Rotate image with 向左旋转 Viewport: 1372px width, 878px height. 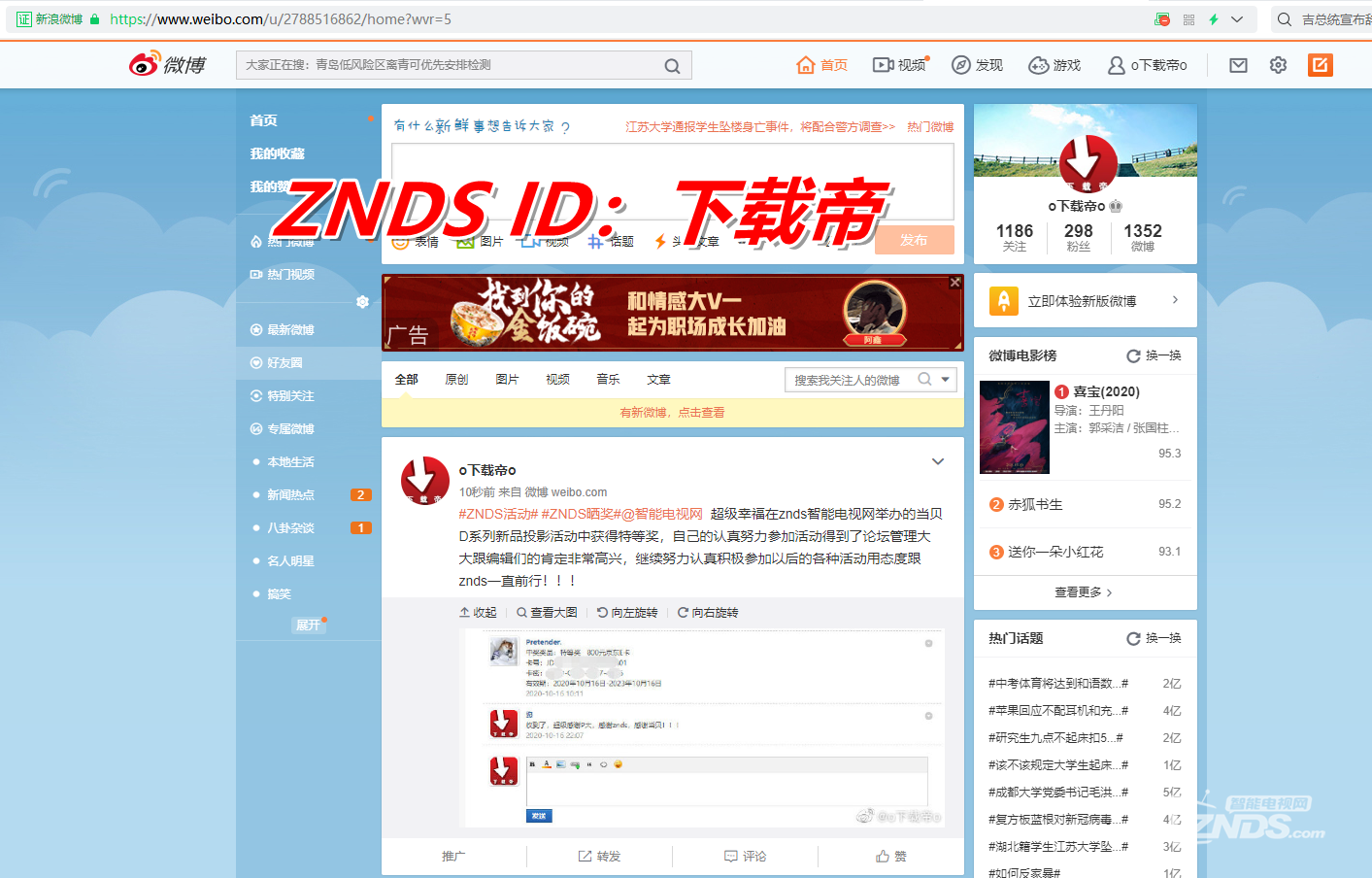point(627,613)
